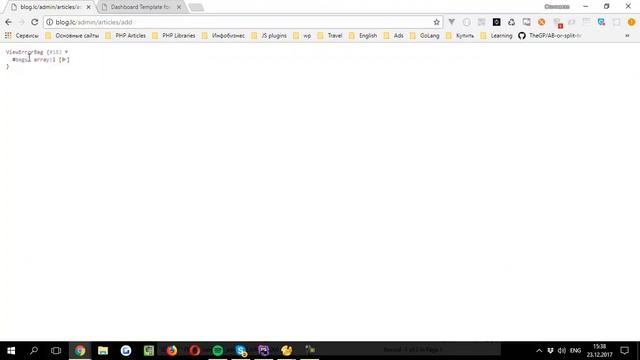The image size is (640, 360).
Task: Open Spotify from the taskbar
Action: pos(218,350)
